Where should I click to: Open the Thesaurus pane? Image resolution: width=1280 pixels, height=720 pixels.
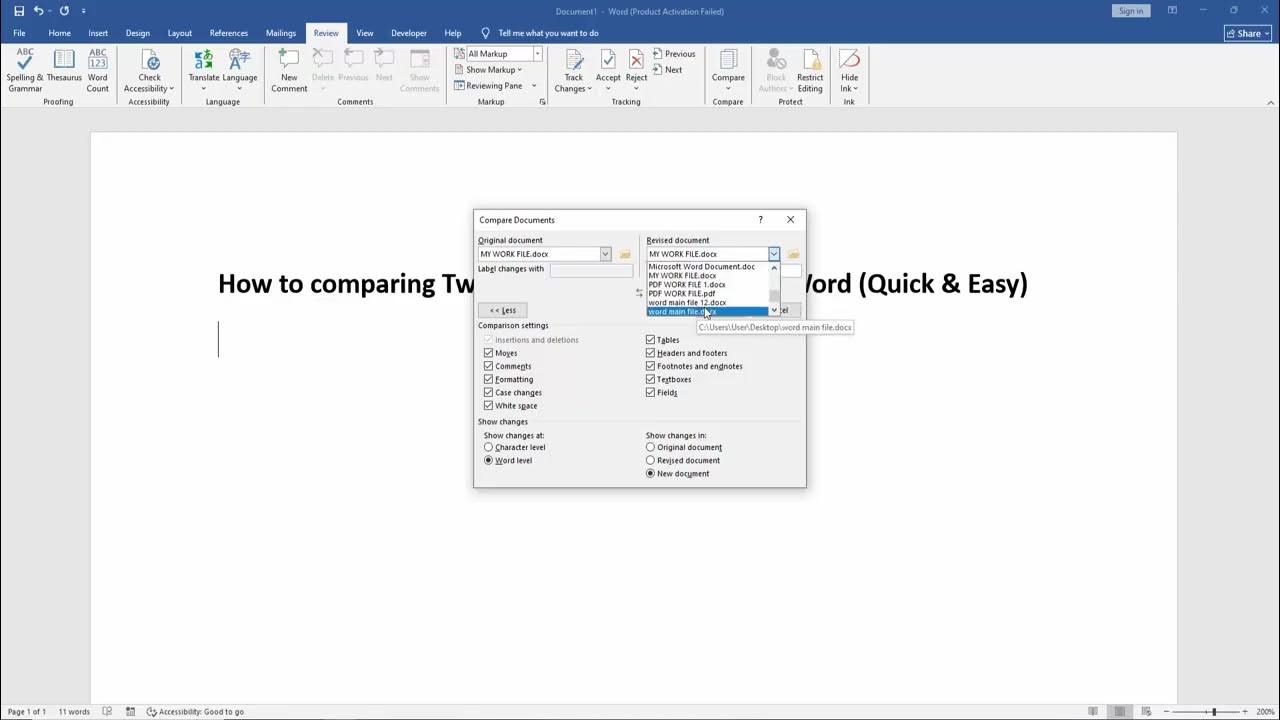click(63, 70)
